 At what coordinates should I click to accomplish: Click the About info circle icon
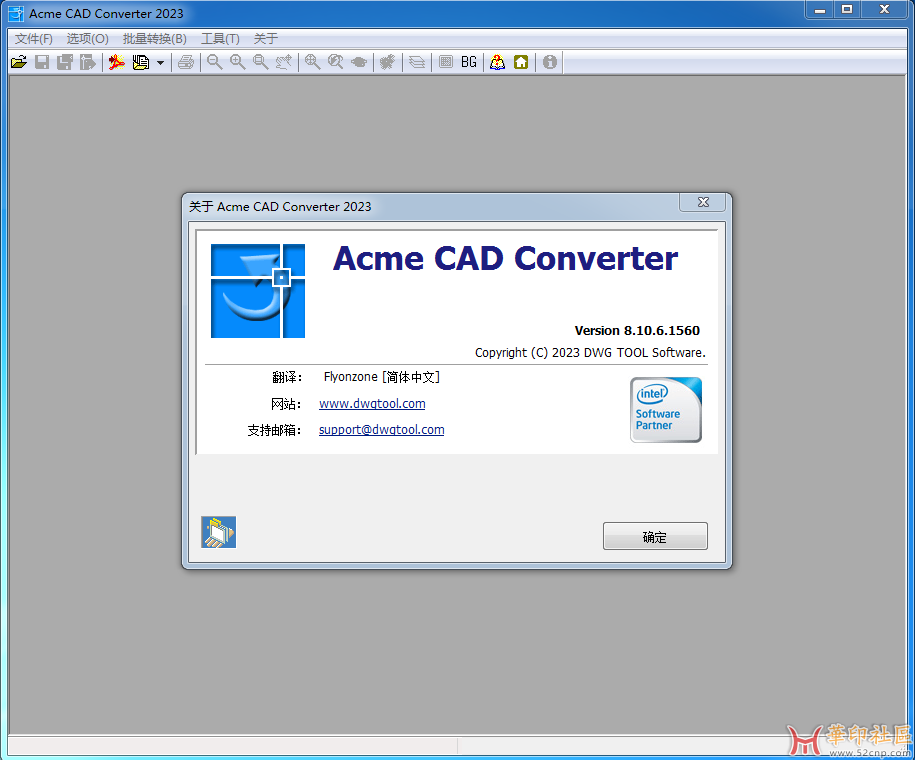(x=550, y=62)
